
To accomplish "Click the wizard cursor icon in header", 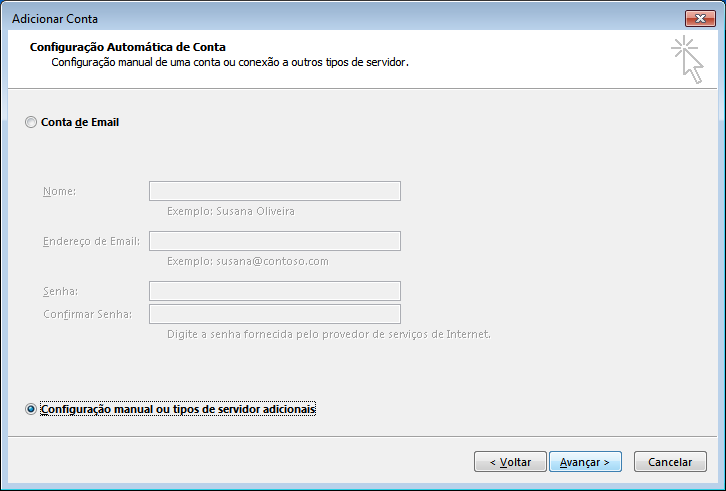I will click(688, 60).
